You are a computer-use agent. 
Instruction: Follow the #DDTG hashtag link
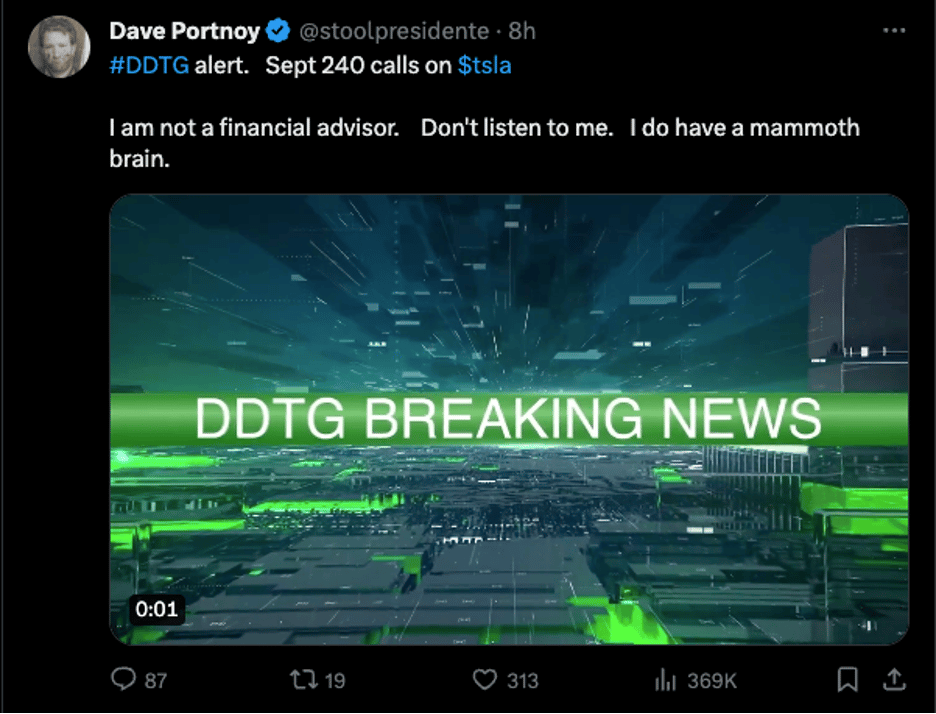149,65
